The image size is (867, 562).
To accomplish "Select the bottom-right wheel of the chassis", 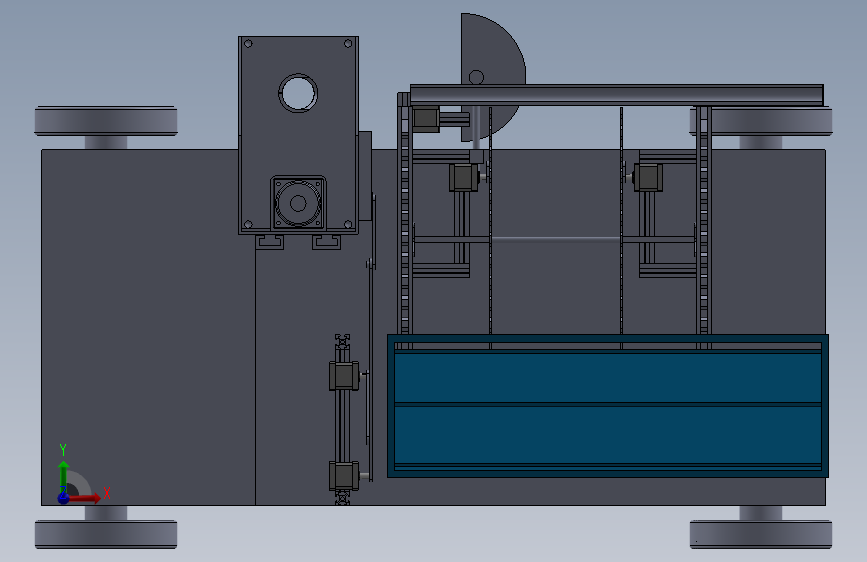I will [x=761, y=533].
